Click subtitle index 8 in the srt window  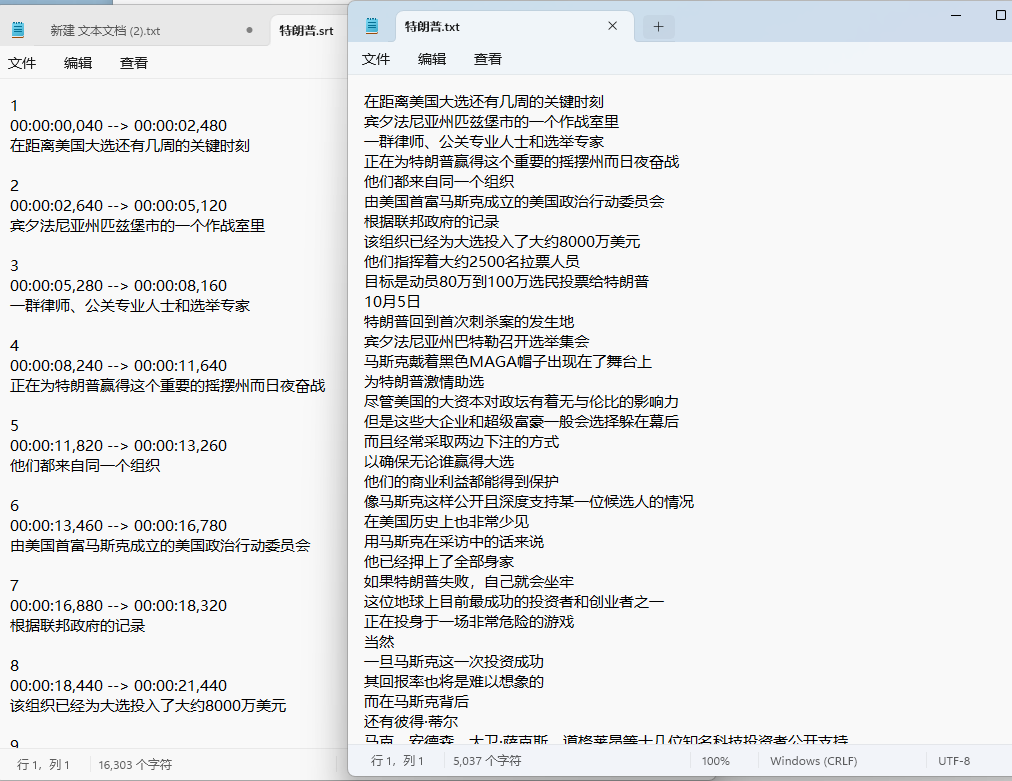14,666
